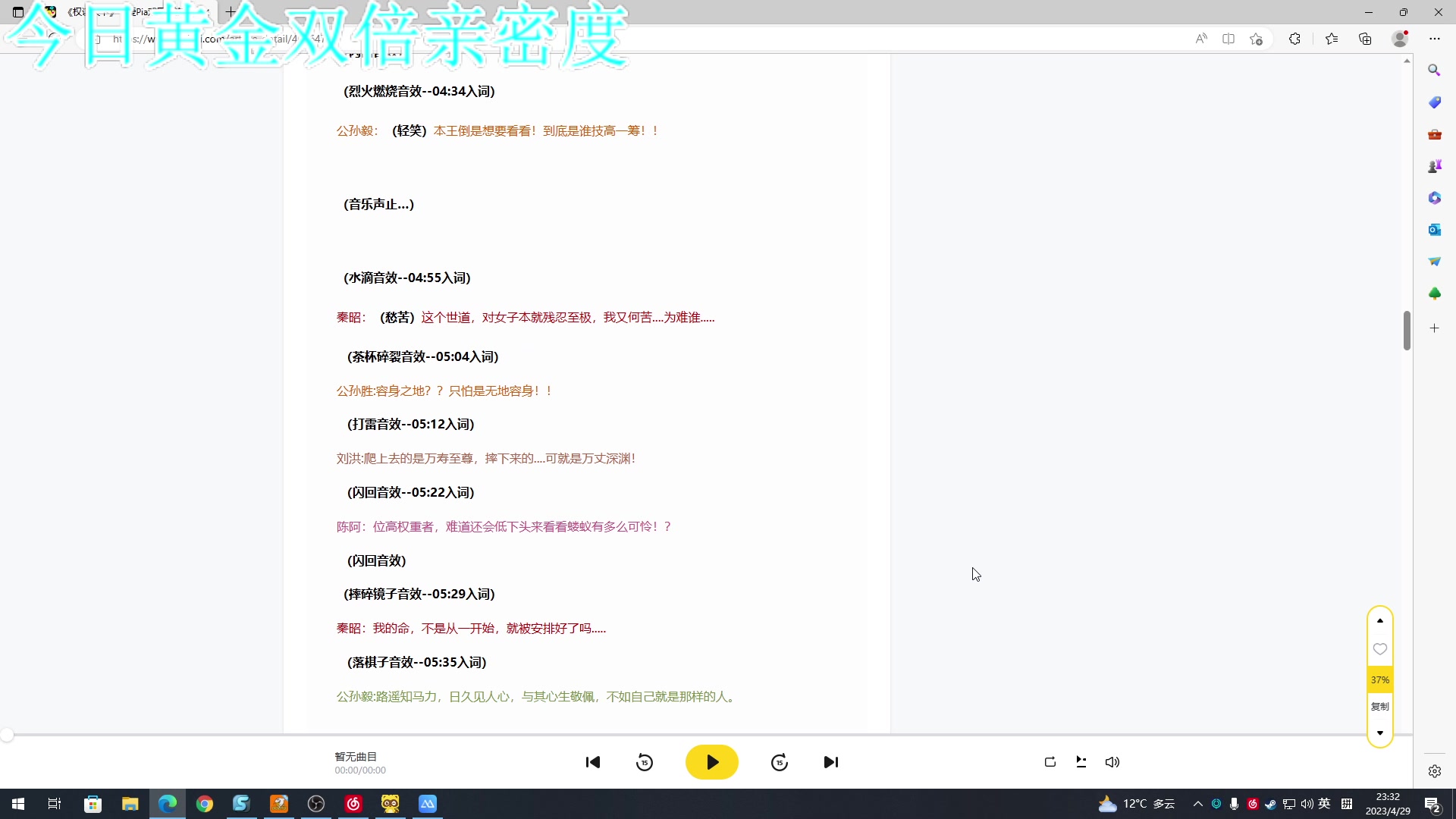1456x819 pixels.
Task: Switch input language 英 indicator
Action: (x=1325, y=804)
